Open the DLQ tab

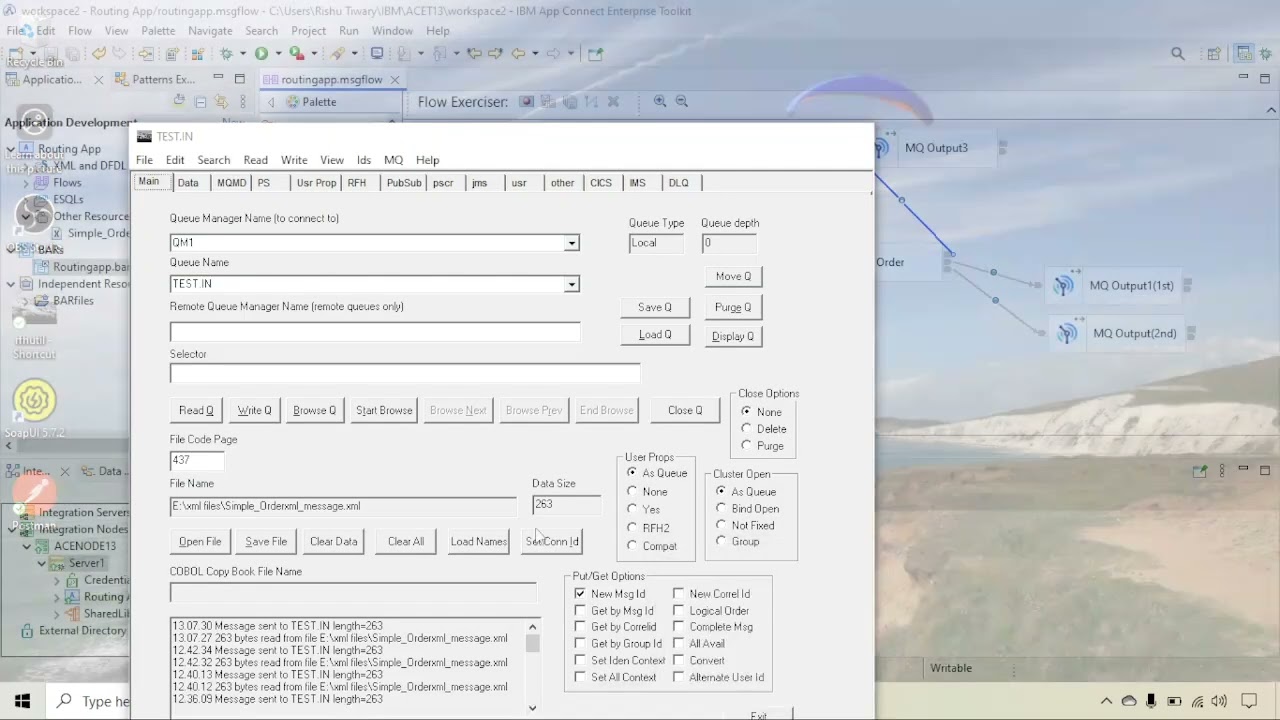pos(679,183)
